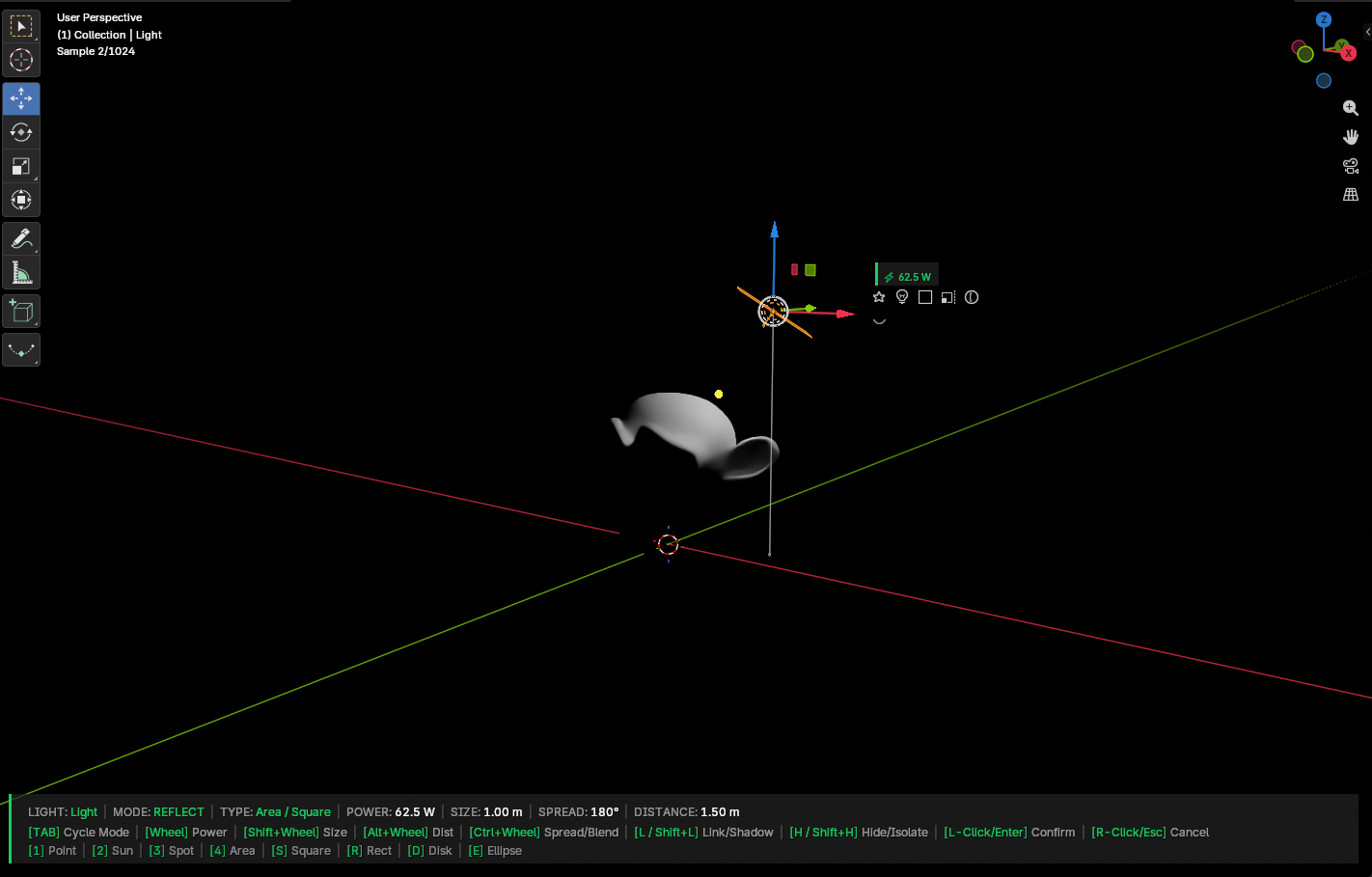Click the green Y-axis move handle
Image resolution: width=1372 pixels, height=877 pixels.
810,309
